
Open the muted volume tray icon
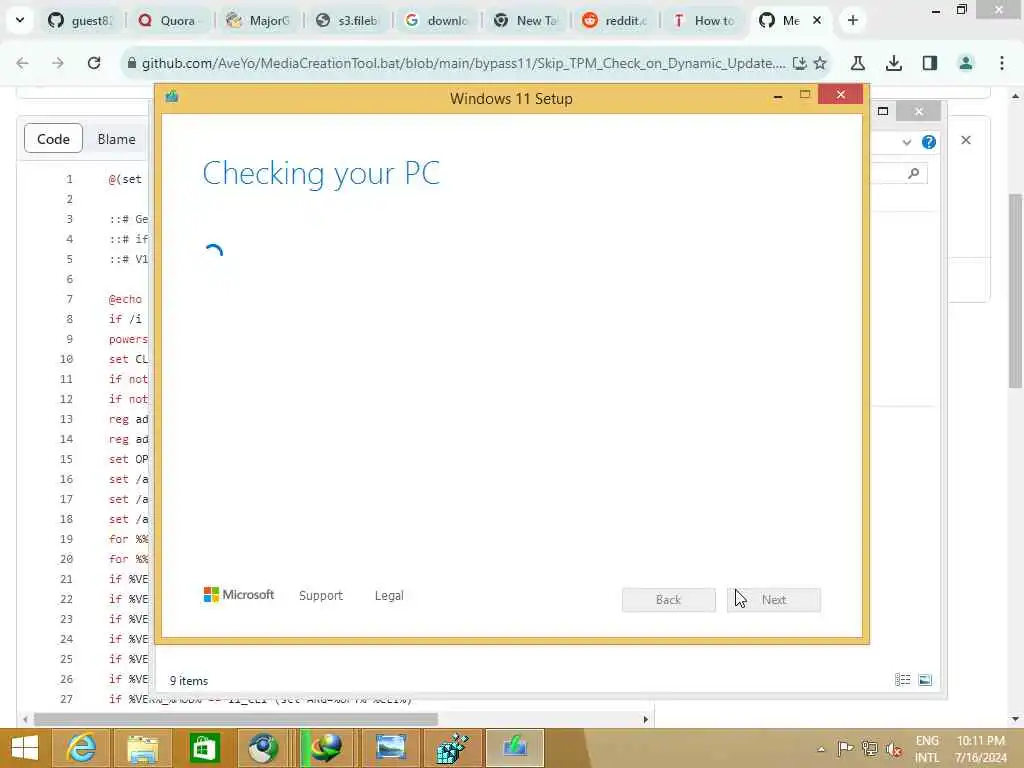pyautogui.click(x=894, y=750)
